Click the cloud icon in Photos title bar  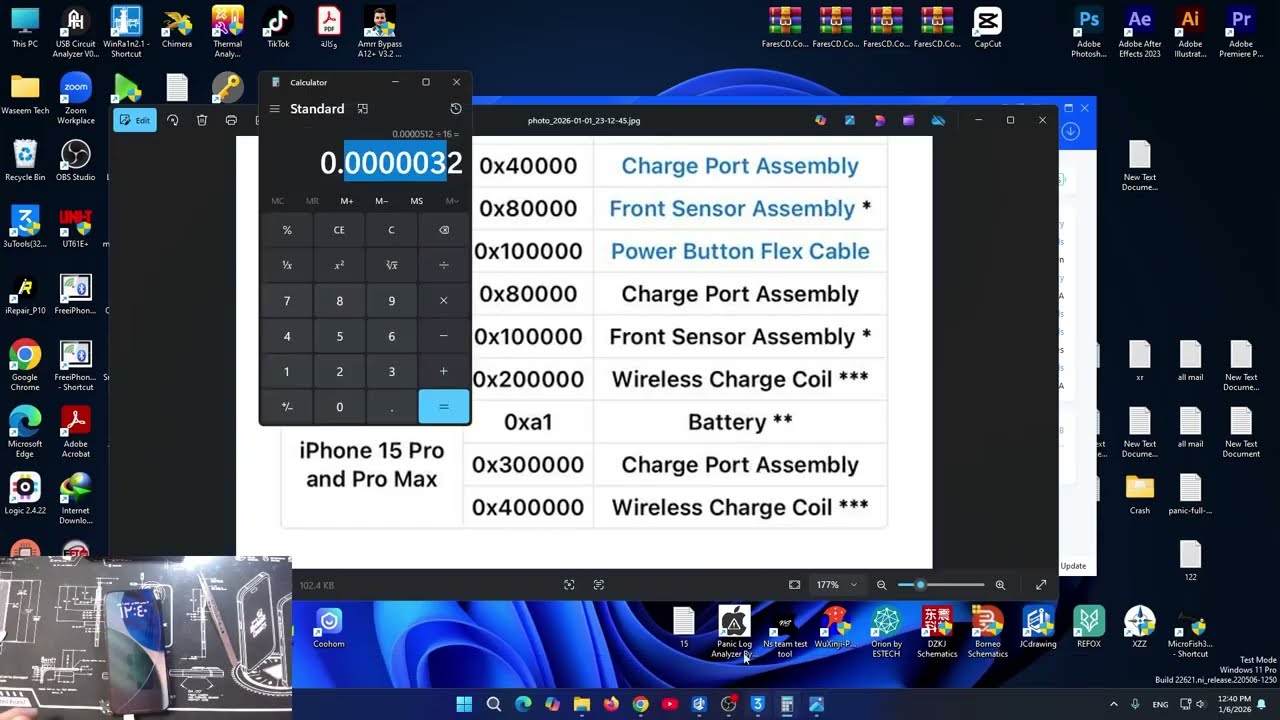(938, 120)
